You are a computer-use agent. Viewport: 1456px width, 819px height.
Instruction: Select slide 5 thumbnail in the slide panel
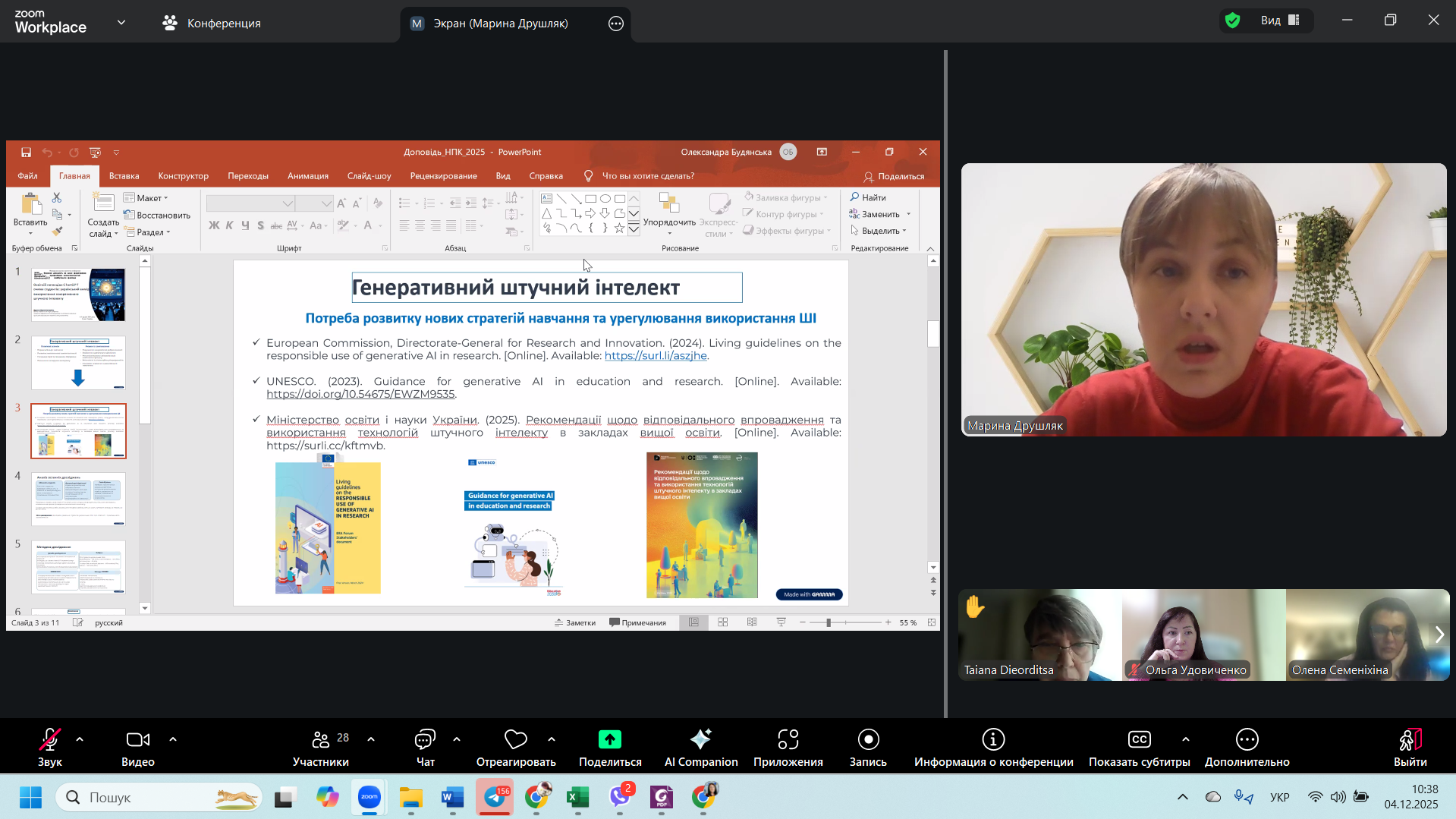pyautogui.click(x=78, y=567)
